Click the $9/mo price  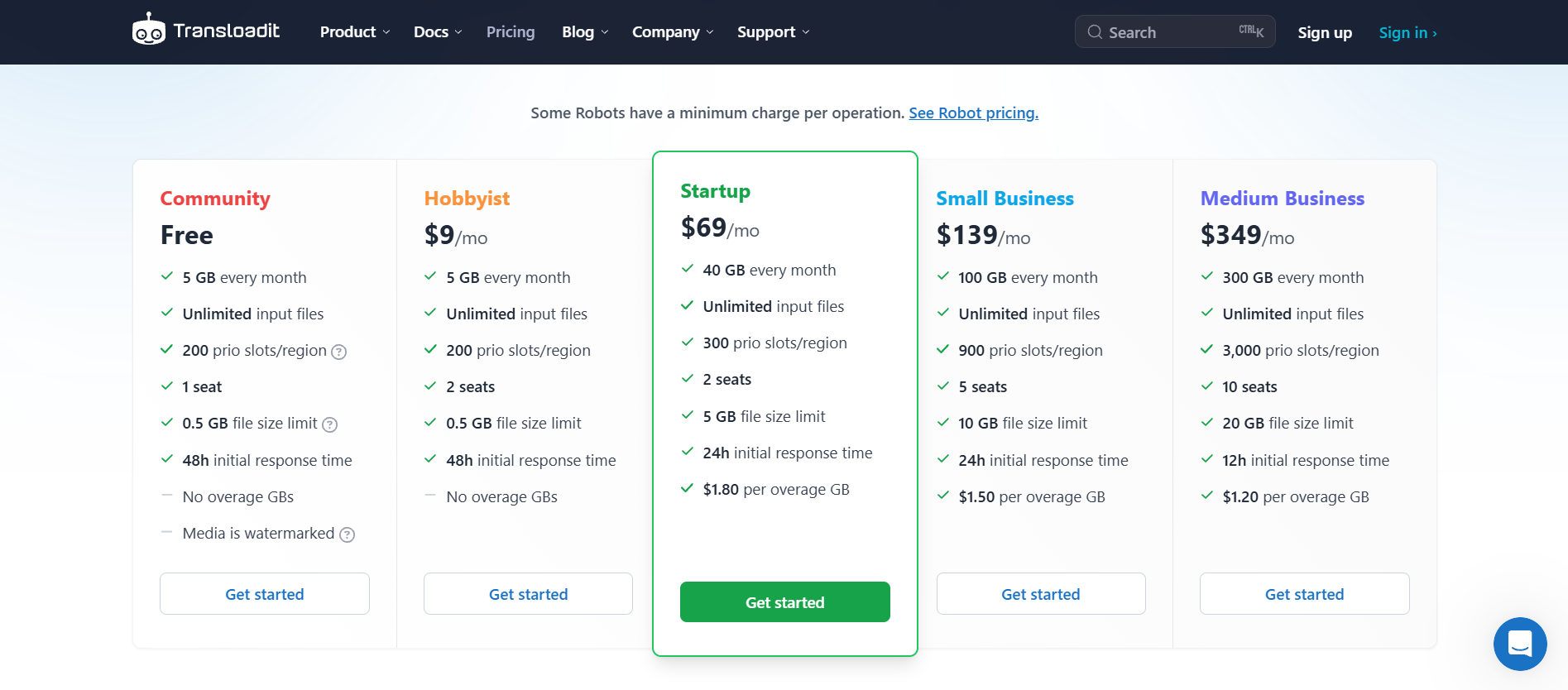coord(456,236)
